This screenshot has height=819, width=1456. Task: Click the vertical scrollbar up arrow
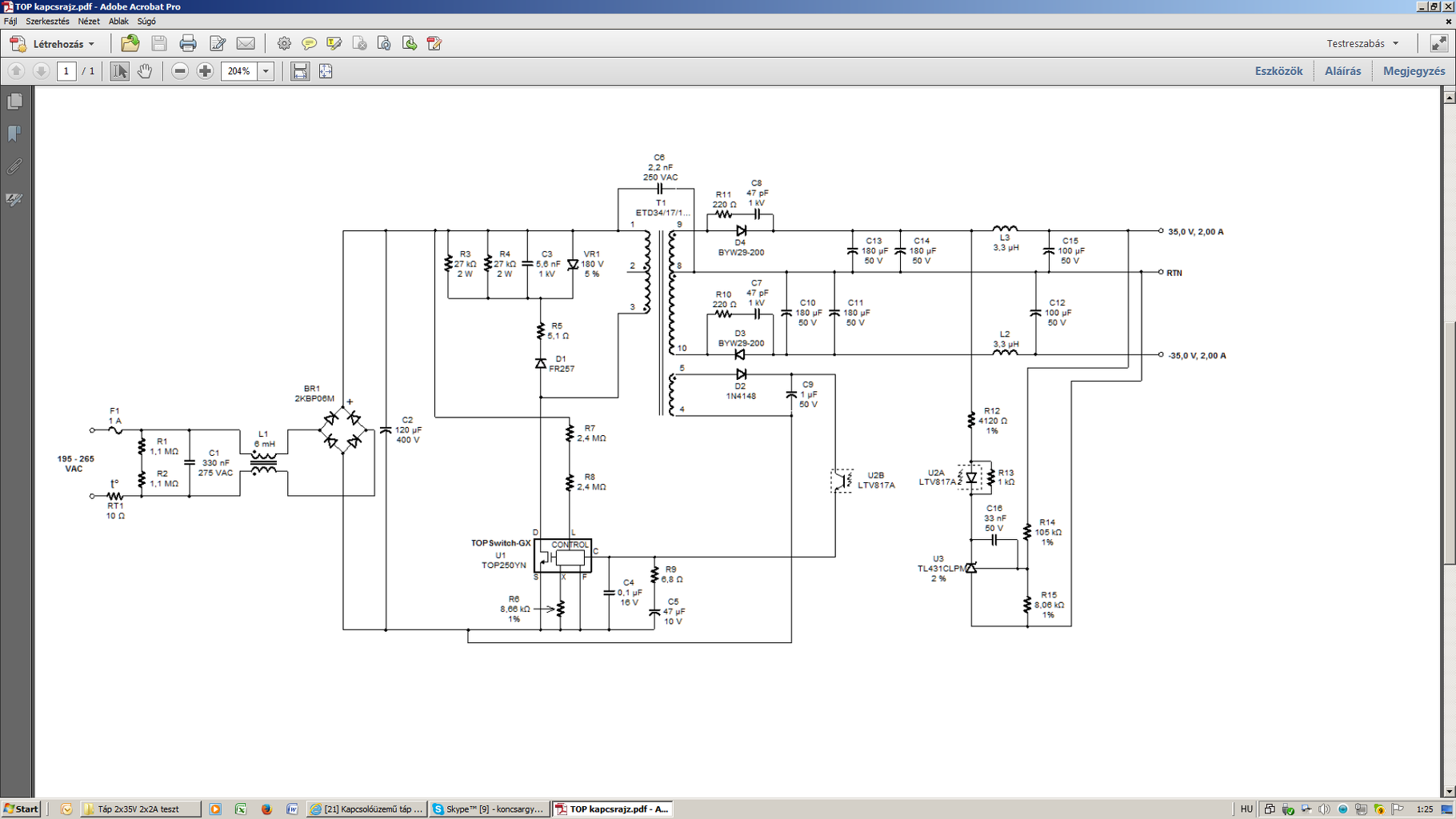(x=1449, y=98)
